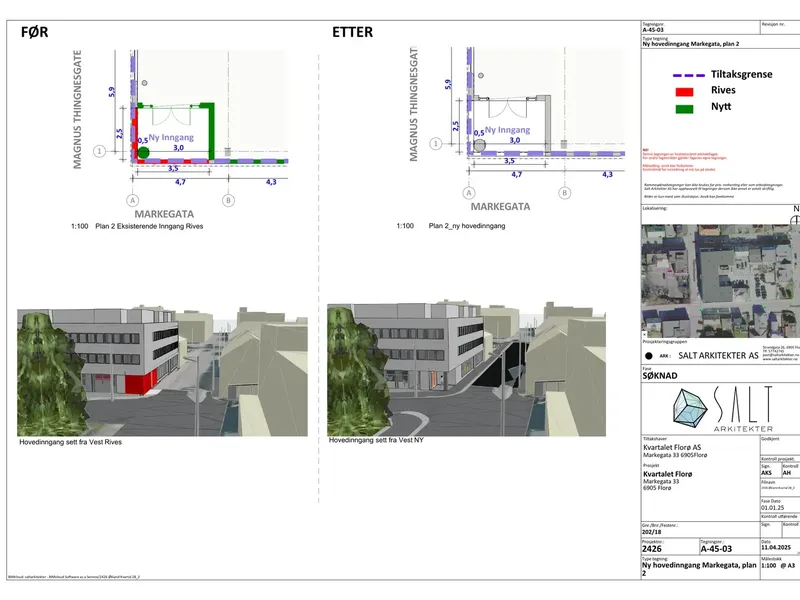Click bold 'Kvartalet Florø' project name
800x600 pixels.
(667, 474)
